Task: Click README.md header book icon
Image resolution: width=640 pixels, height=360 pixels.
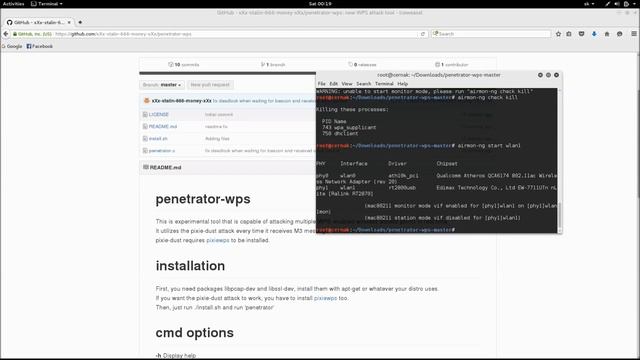Action: pyautogui.click(x=146, y=167)
